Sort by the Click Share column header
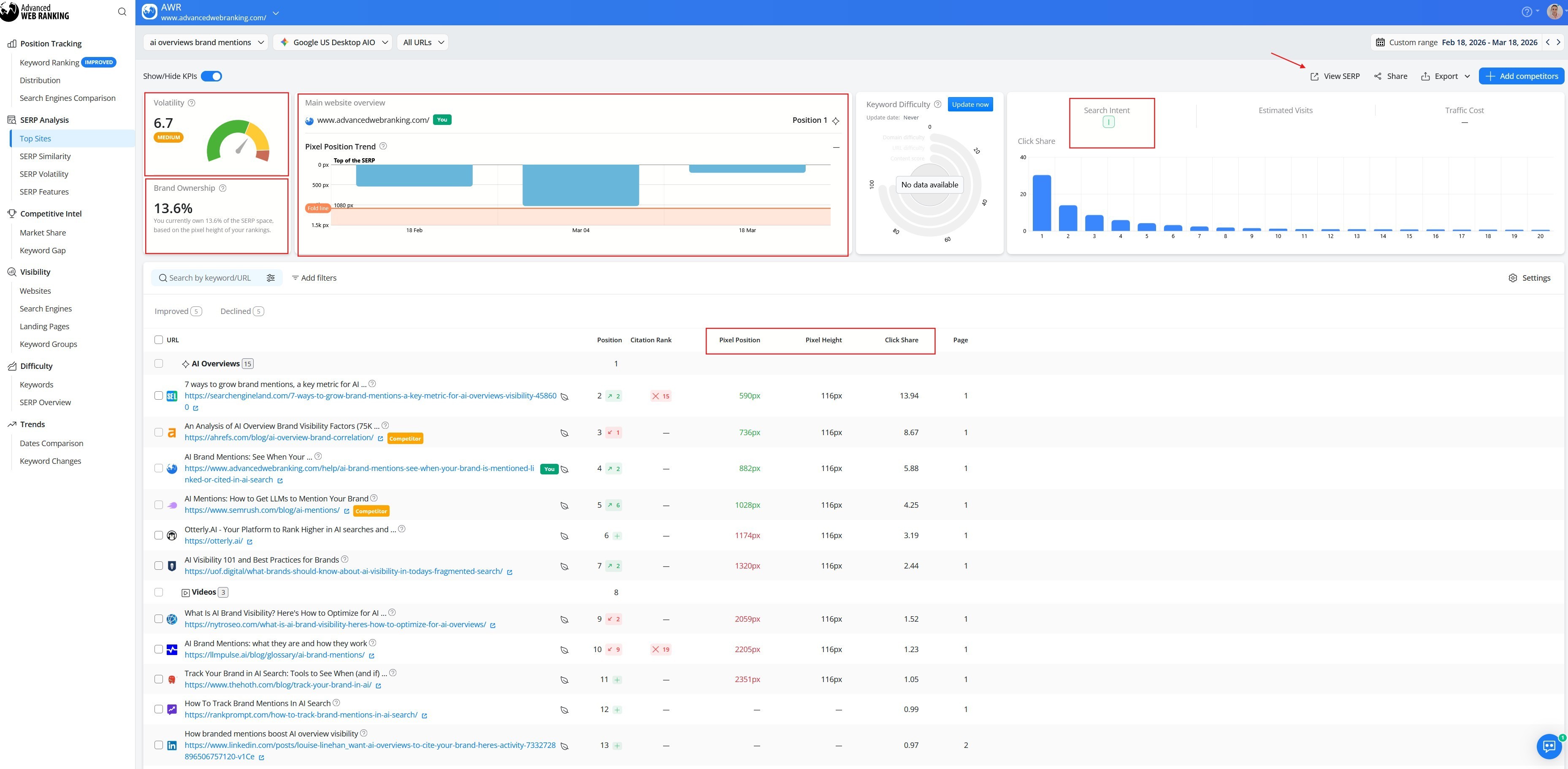The image size is (1568, 769). point(901,340)
